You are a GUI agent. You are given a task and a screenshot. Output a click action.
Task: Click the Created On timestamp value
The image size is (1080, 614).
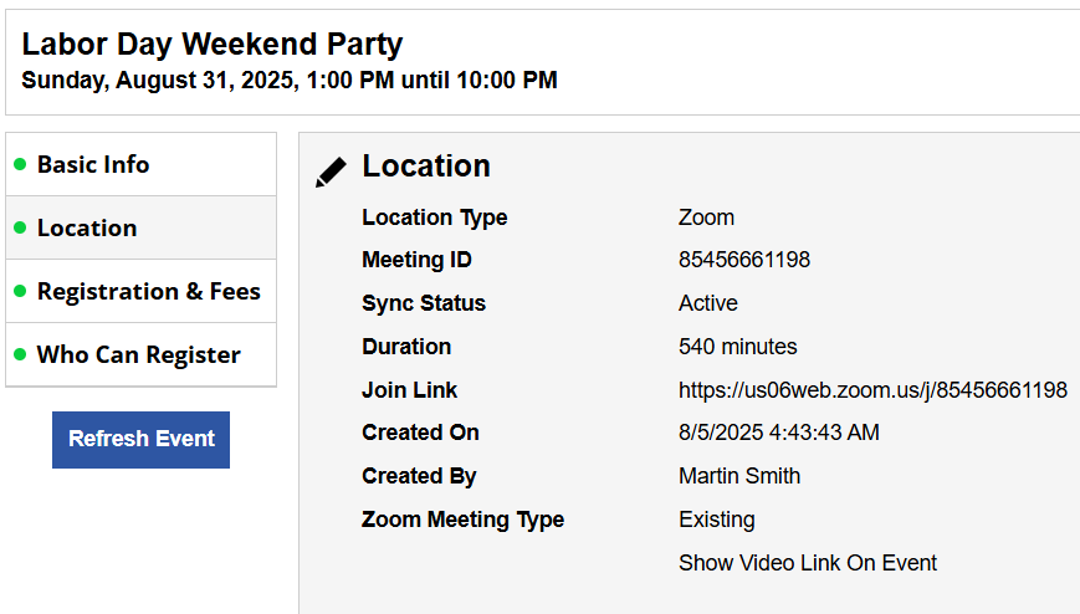click(x=779, y=433)
